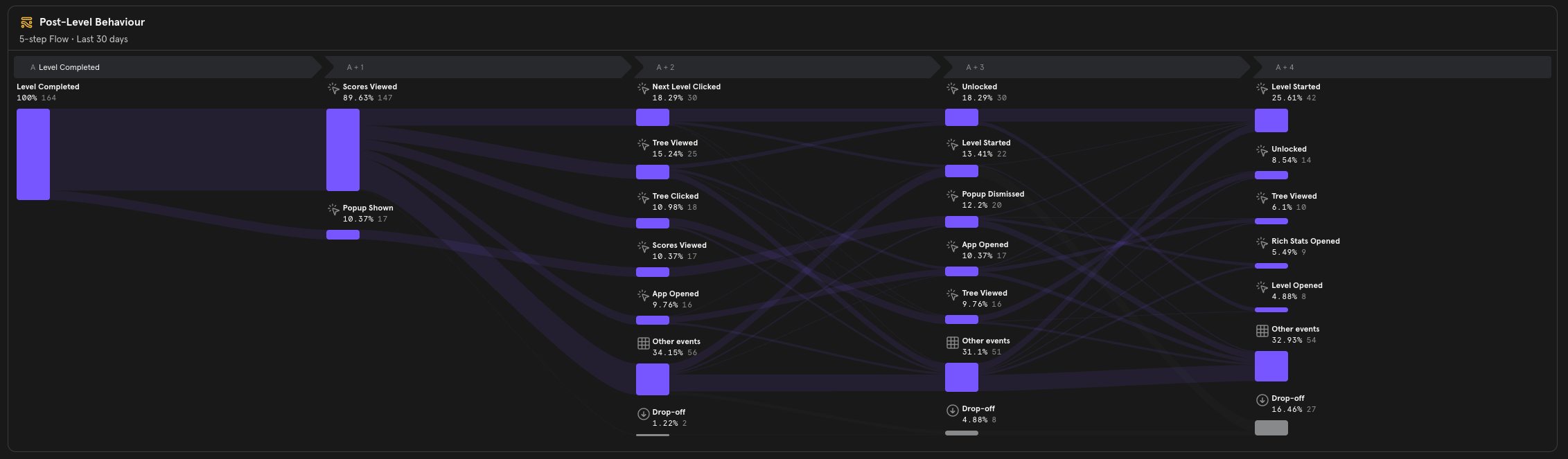Viewport: 1568px width, 459px height.
Task: Click event icon next to Rich Stats Opened
Action: (1262, 243)
